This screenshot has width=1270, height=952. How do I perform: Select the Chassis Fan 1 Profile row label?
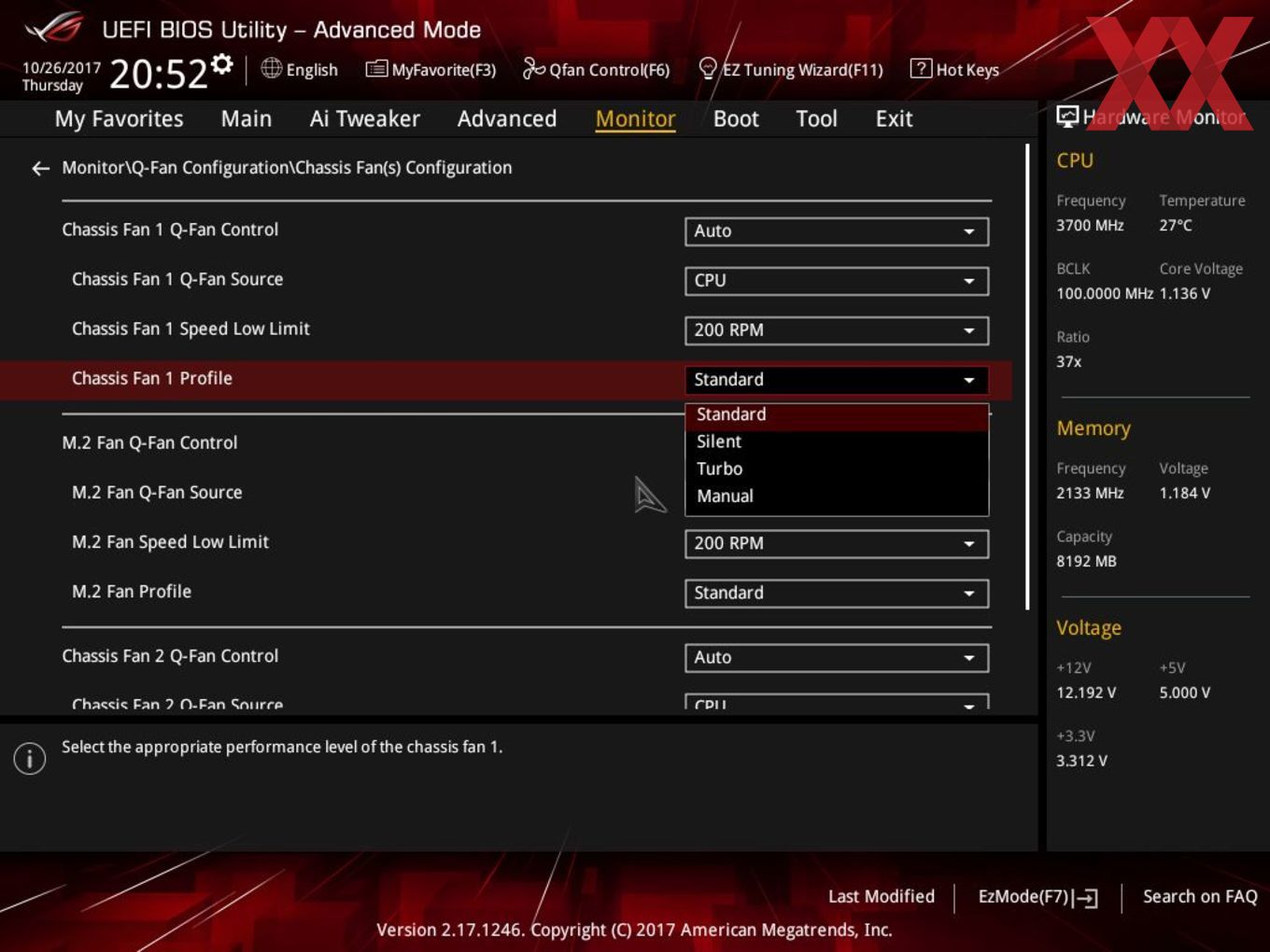point(152,379)
